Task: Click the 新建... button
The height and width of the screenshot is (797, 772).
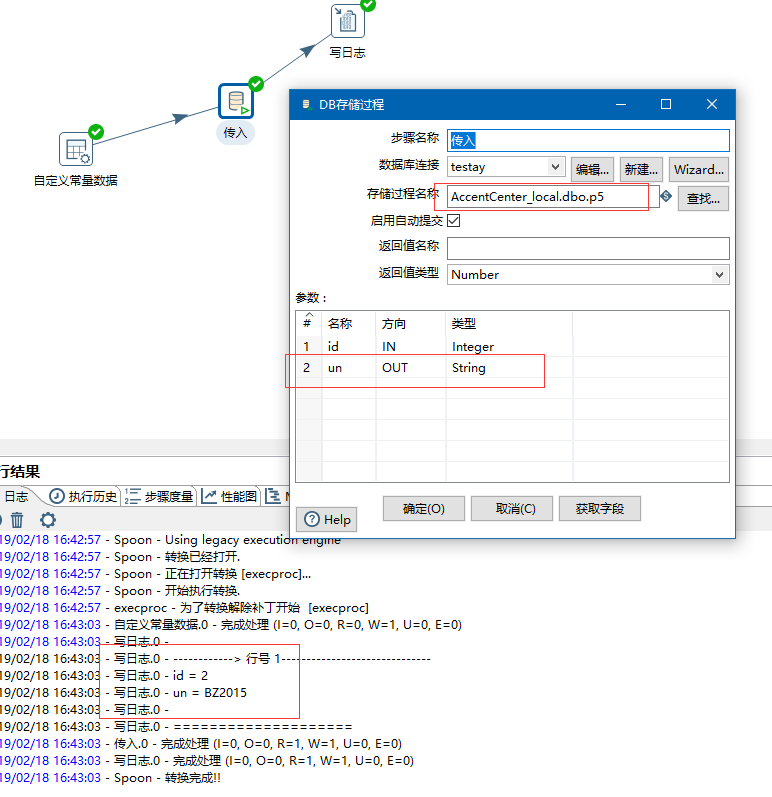Action: [x=641, y=169]
